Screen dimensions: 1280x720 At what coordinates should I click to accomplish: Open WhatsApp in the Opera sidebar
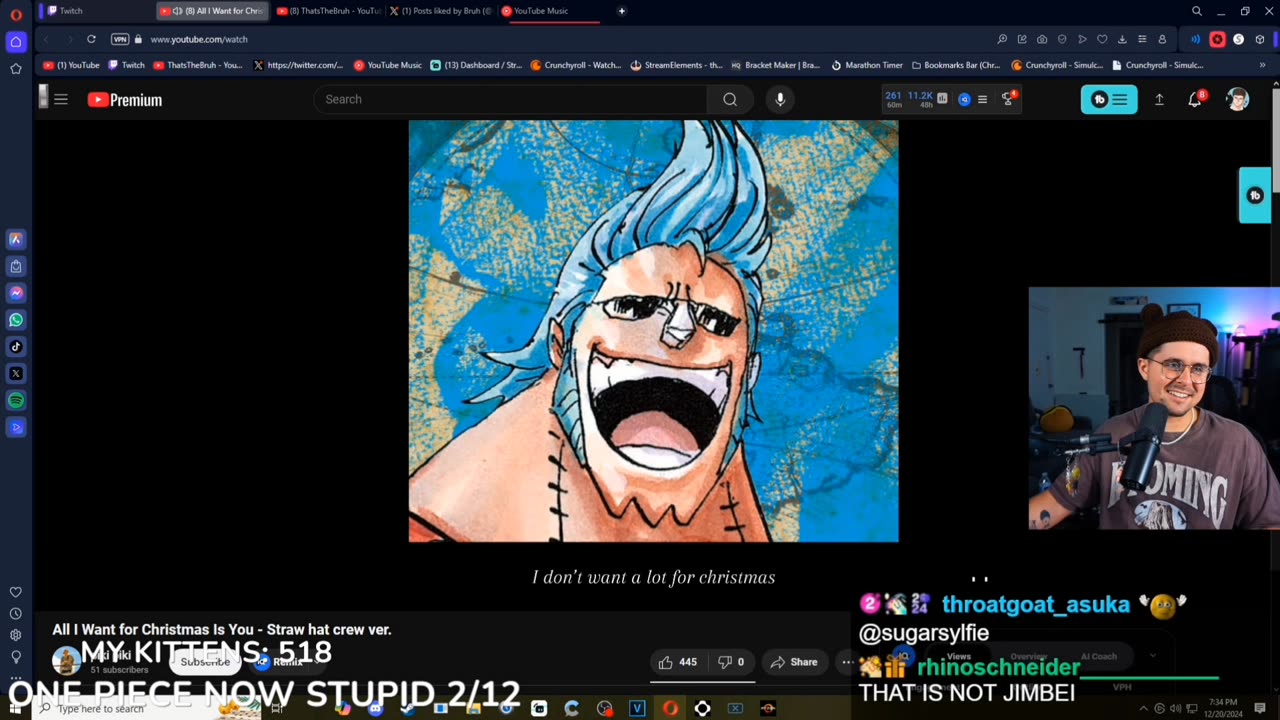coord(15,320)
